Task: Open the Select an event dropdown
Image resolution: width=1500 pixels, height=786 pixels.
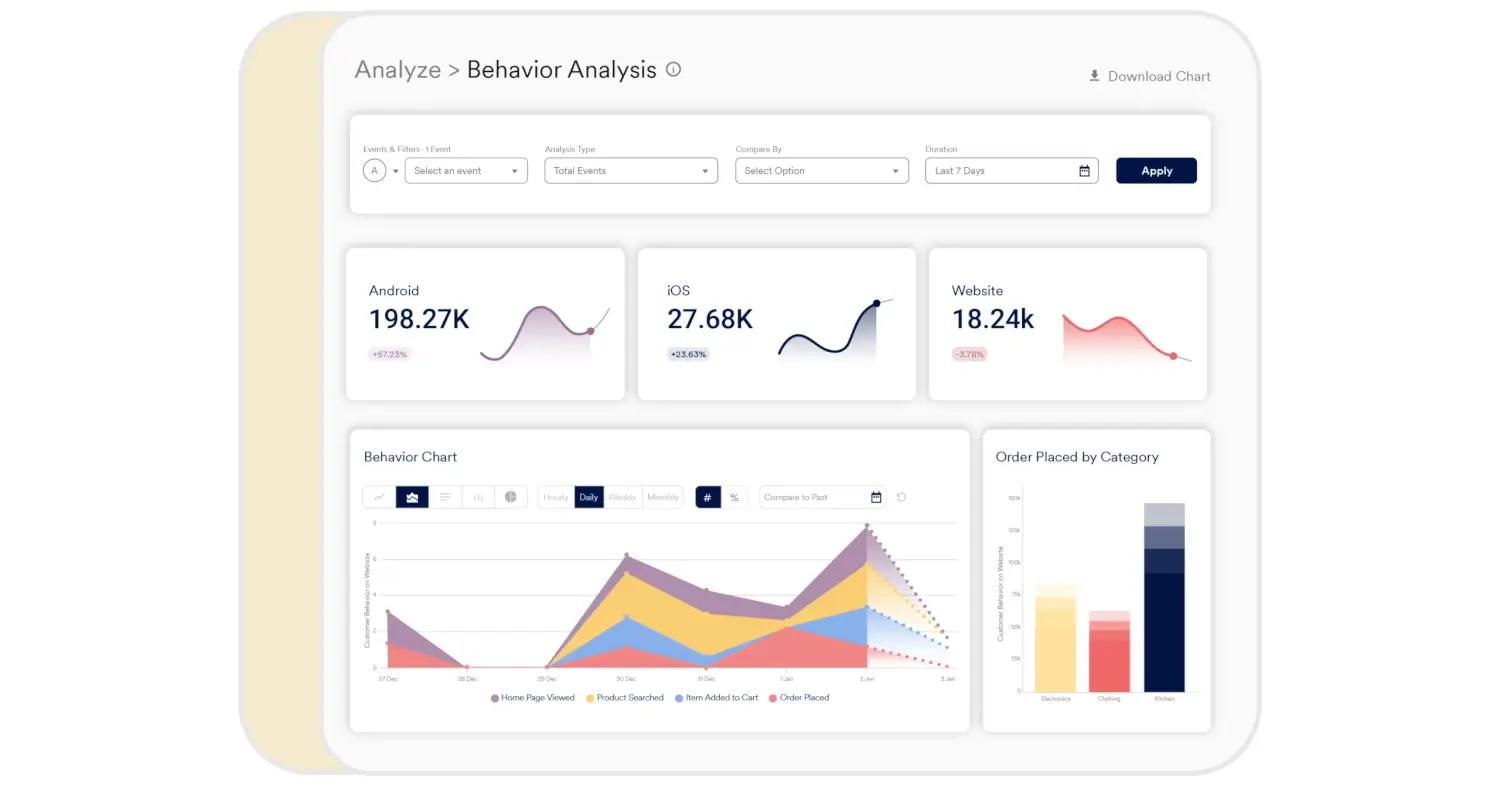Action: (x=466, y=171)
